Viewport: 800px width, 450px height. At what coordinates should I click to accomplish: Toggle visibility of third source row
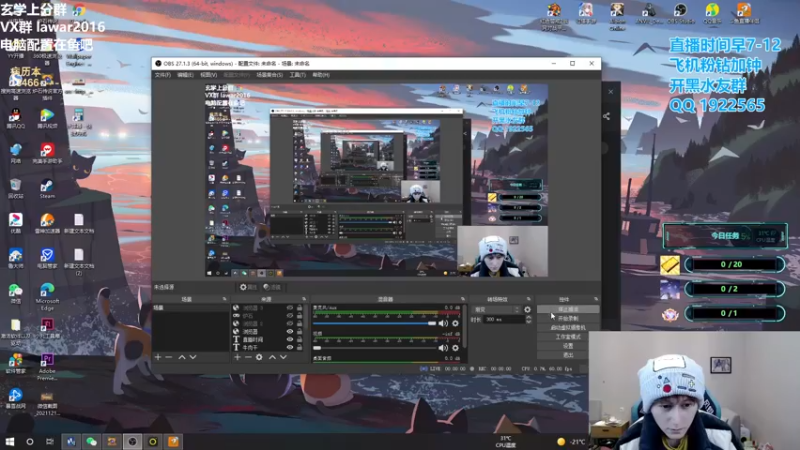coord(290,323)
